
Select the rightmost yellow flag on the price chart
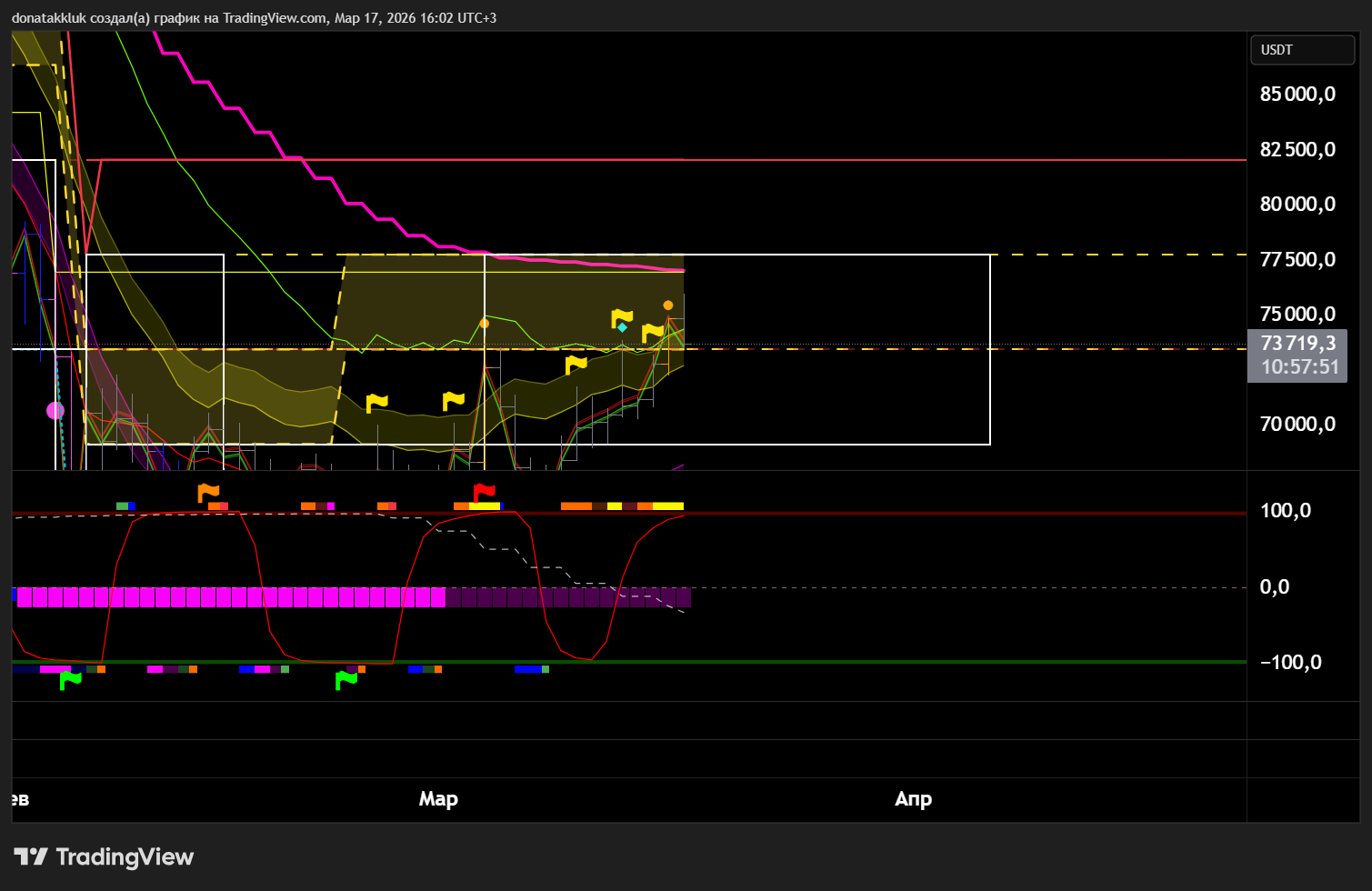[x=653, y=333]
